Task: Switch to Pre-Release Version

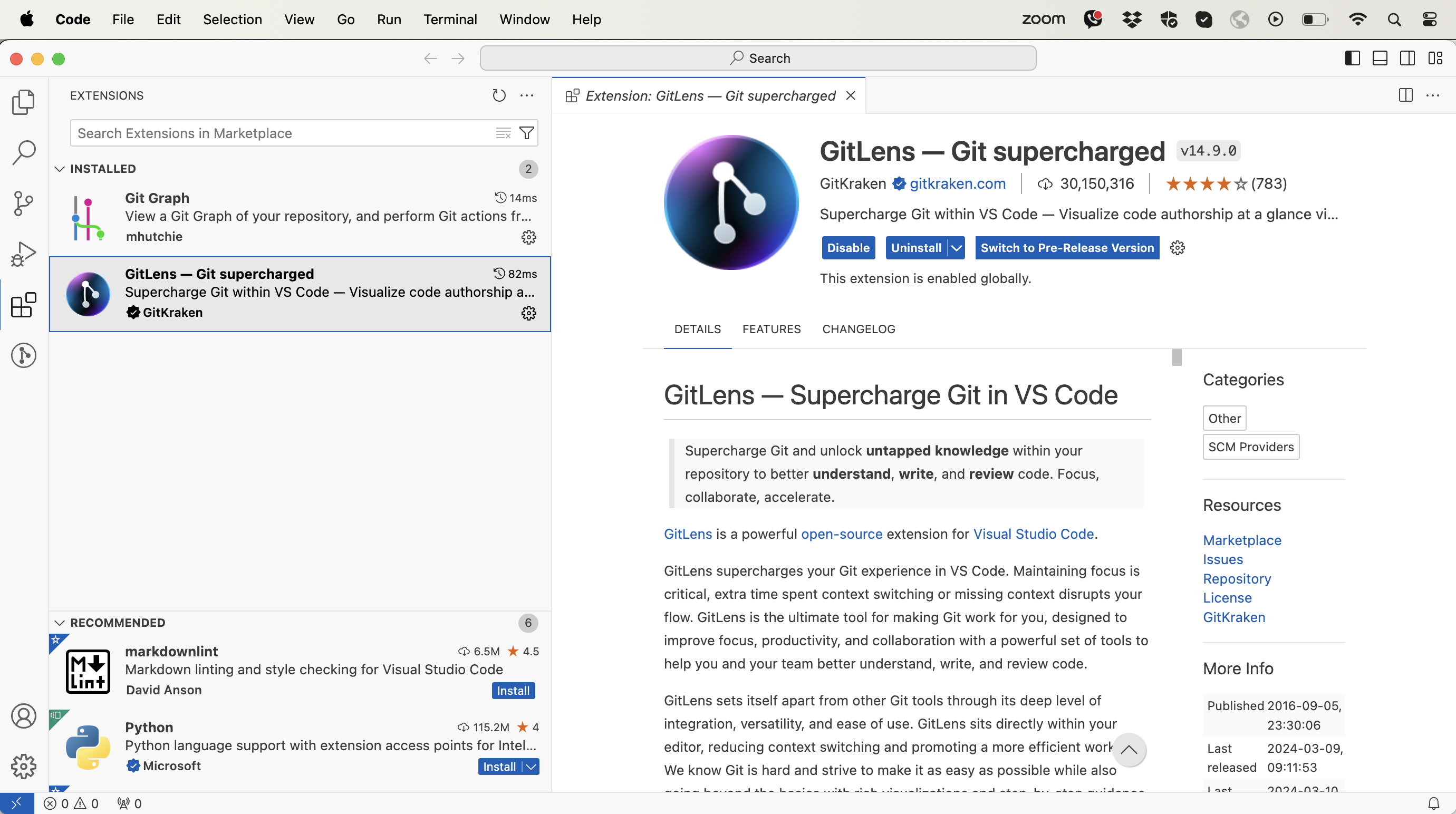Action: tap(1067, 248)
